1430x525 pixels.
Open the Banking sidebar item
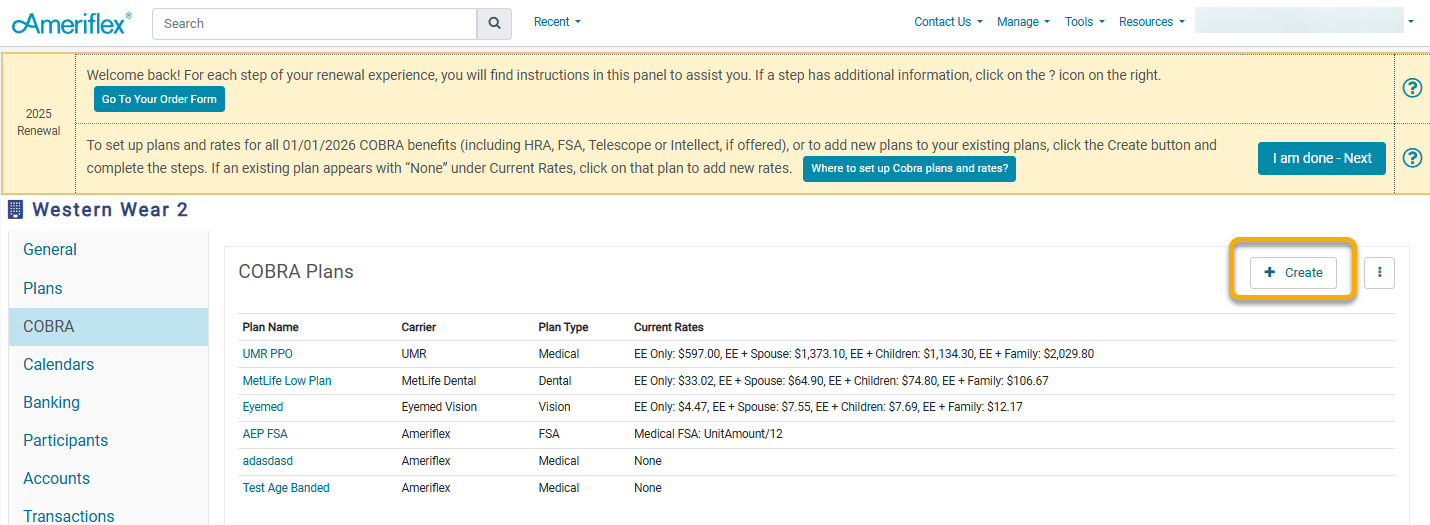pos(52,402)
